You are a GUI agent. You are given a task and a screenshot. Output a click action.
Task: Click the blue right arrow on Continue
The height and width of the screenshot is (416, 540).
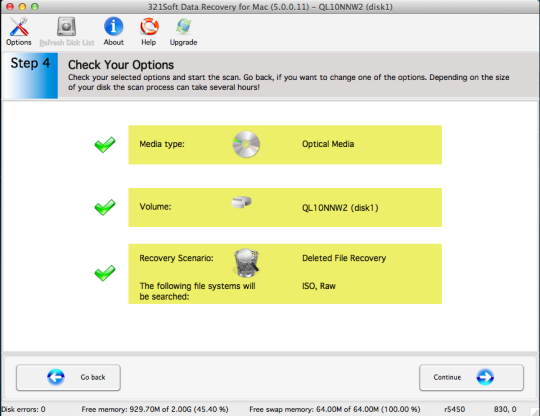(485, 377)
